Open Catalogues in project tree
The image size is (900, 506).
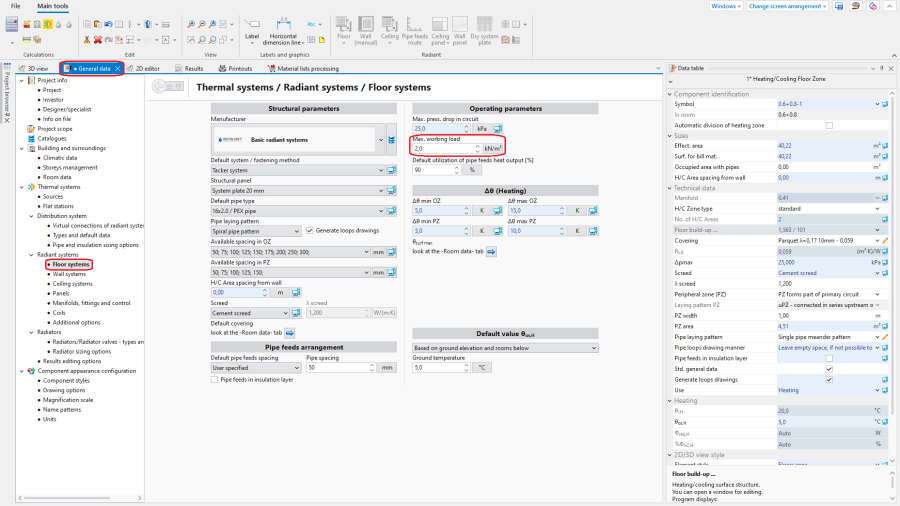(52, 138)
